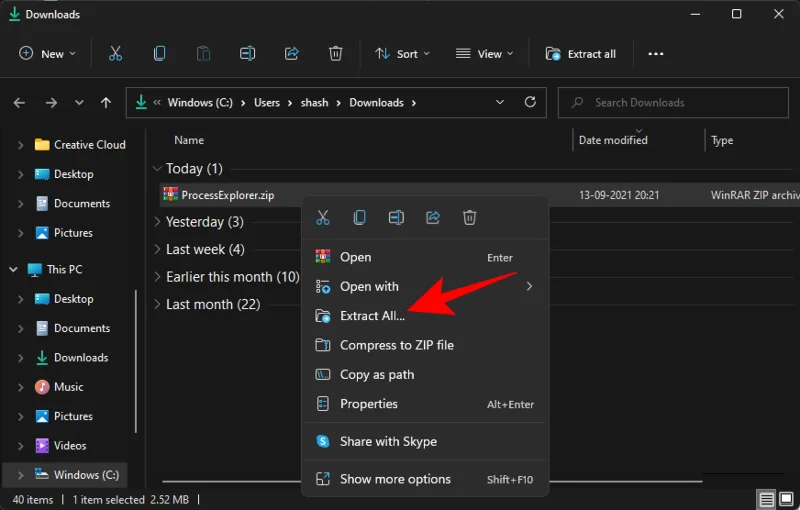Viewport: 800px width, 510px height.
Task: Click the New button in the toolbar
Action: pyautogui.click(x=44, y=54)
